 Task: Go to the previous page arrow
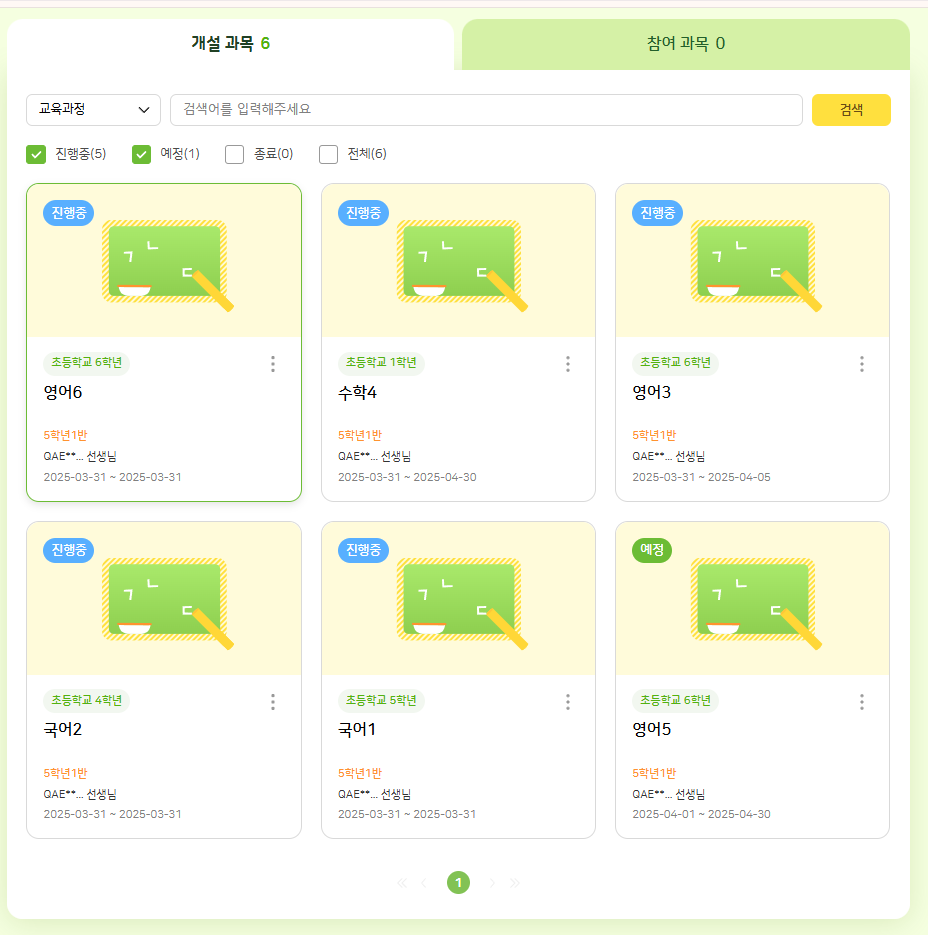click(424, 883)
